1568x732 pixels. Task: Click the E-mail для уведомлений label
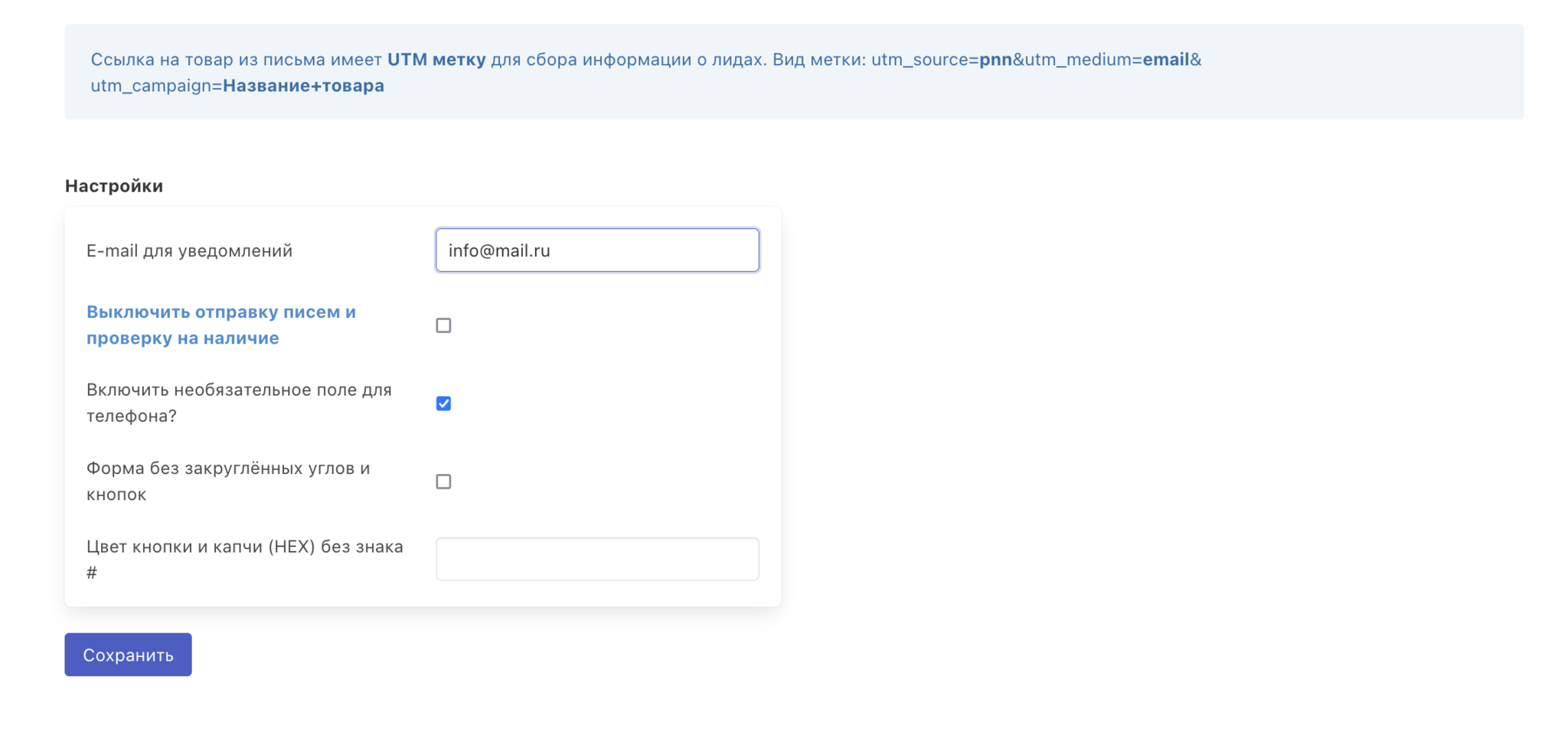[189, 250]
